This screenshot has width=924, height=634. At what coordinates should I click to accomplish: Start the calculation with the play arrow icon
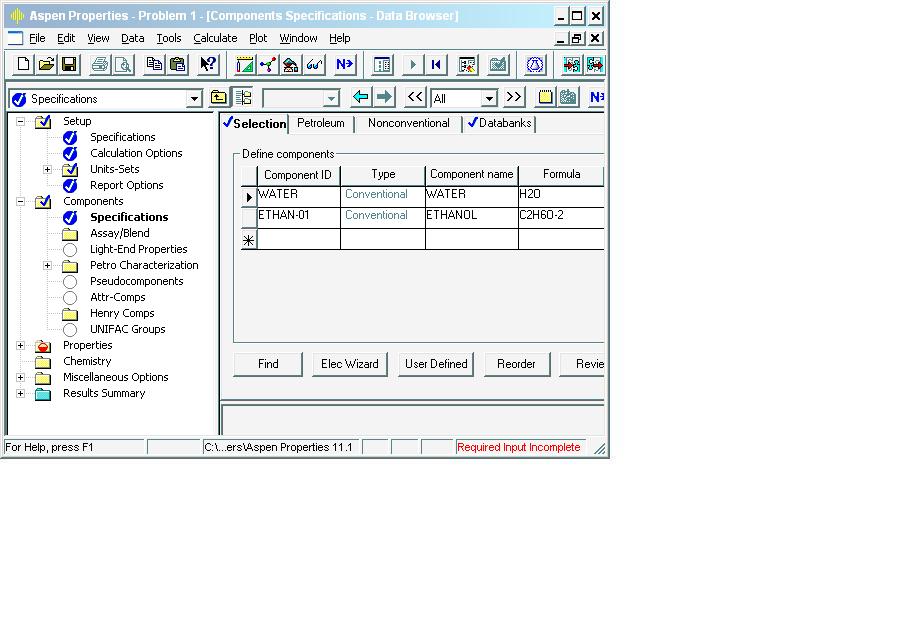pos(412,64)
